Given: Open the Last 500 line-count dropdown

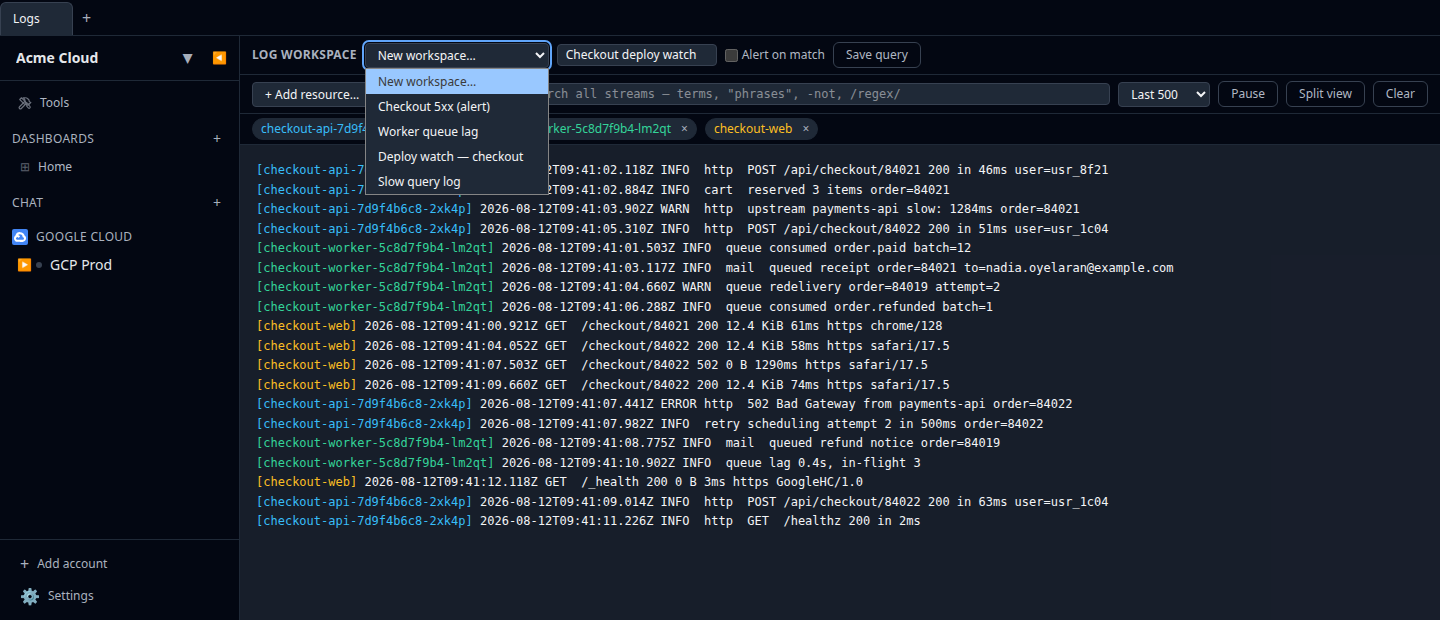Looking at the screenshot, I should [1164, 94].
